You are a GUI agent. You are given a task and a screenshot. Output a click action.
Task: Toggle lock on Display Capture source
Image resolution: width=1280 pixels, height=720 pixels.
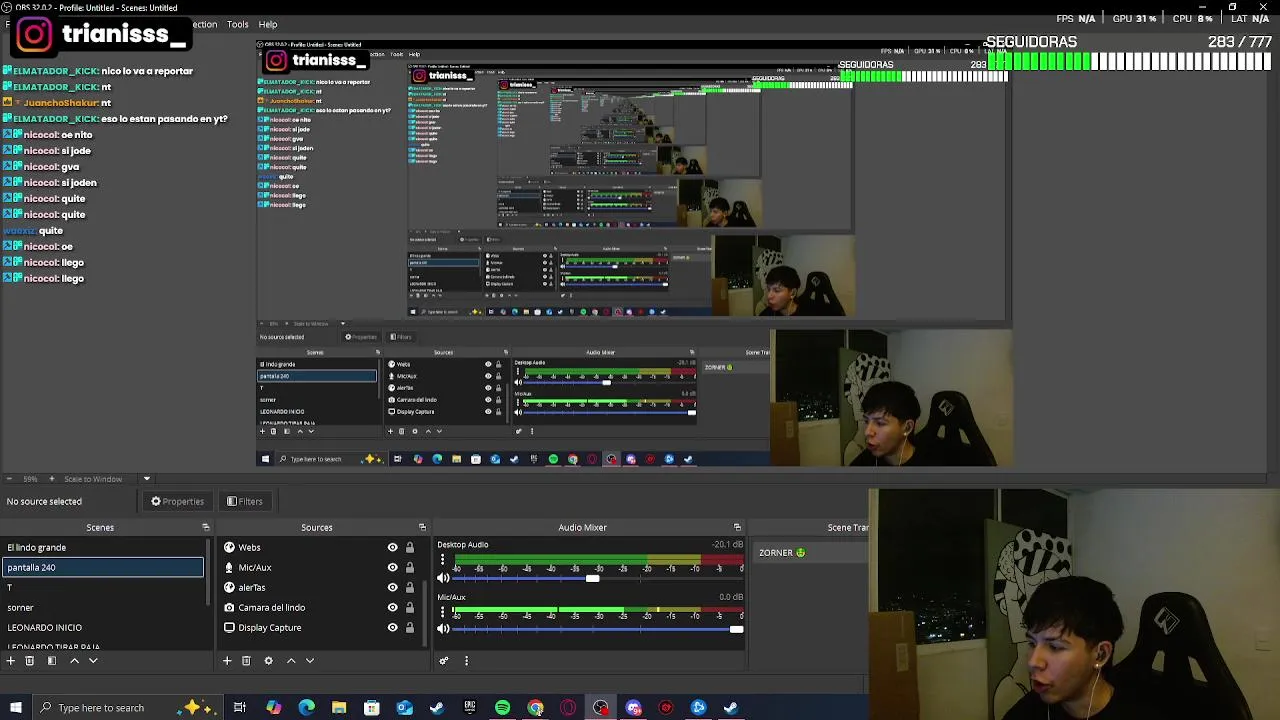pos(409,628)
